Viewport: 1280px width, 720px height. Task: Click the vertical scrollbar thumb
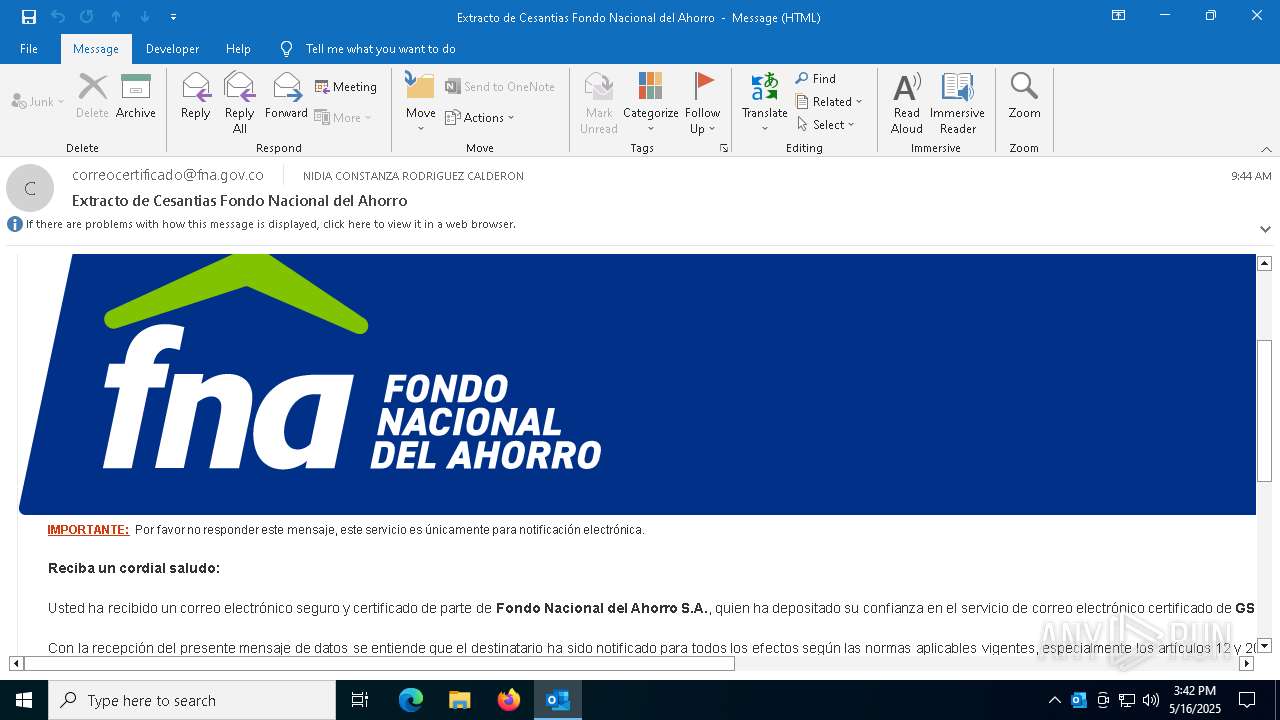[1264, 410]
